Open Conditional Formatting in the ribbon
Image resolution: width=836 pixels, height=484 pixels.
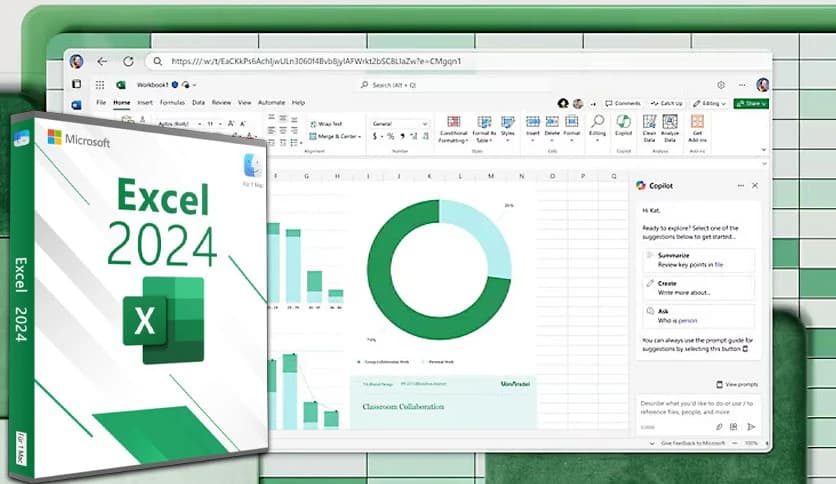pyautogui.click(x=453, y=126)
